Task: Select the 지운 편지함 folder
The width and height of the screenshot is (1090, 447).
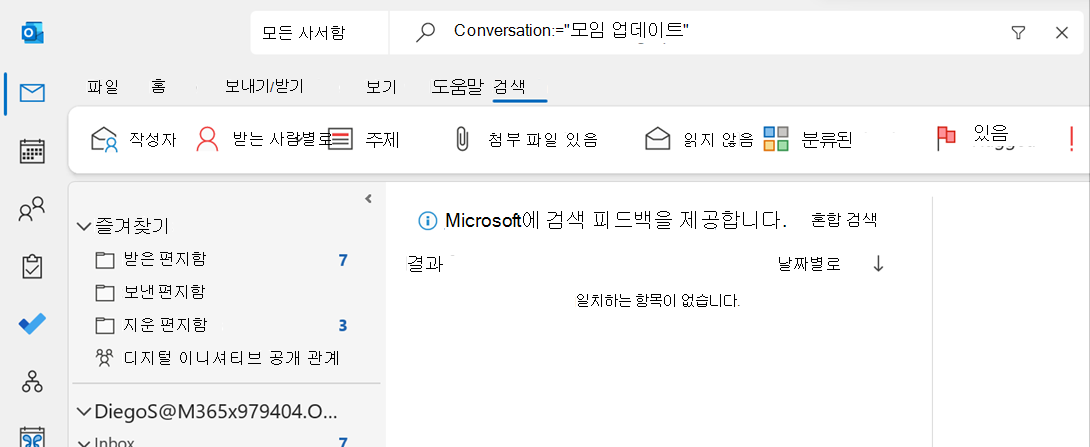Action: pos(221,325)
